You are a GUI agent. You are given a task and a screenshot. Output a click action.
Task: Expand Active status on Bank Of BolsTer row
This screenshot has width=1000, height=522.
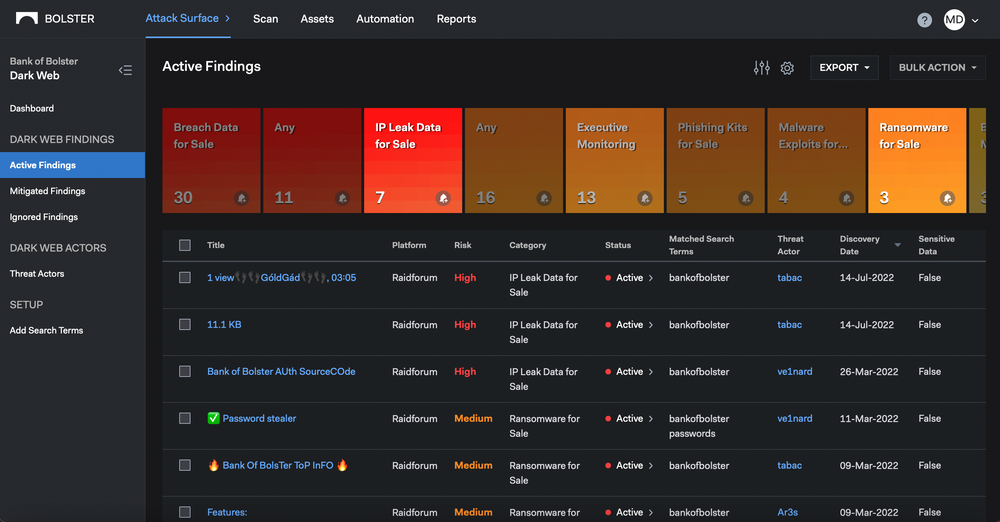pos(651,466)
